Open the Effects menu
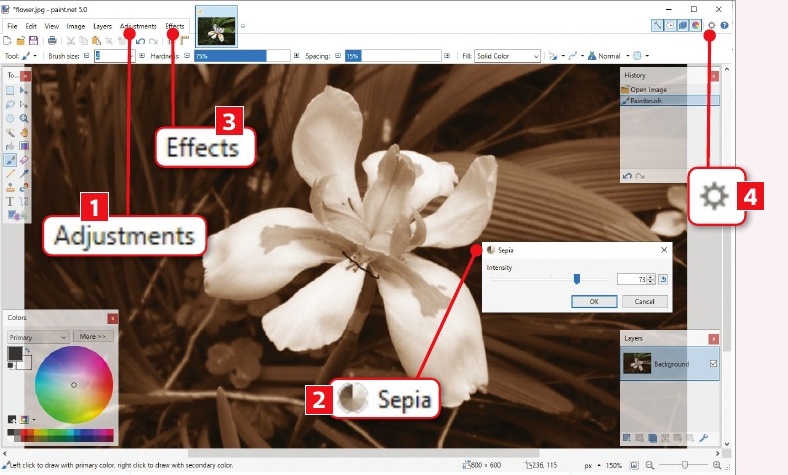 click(x=175, y=24)
